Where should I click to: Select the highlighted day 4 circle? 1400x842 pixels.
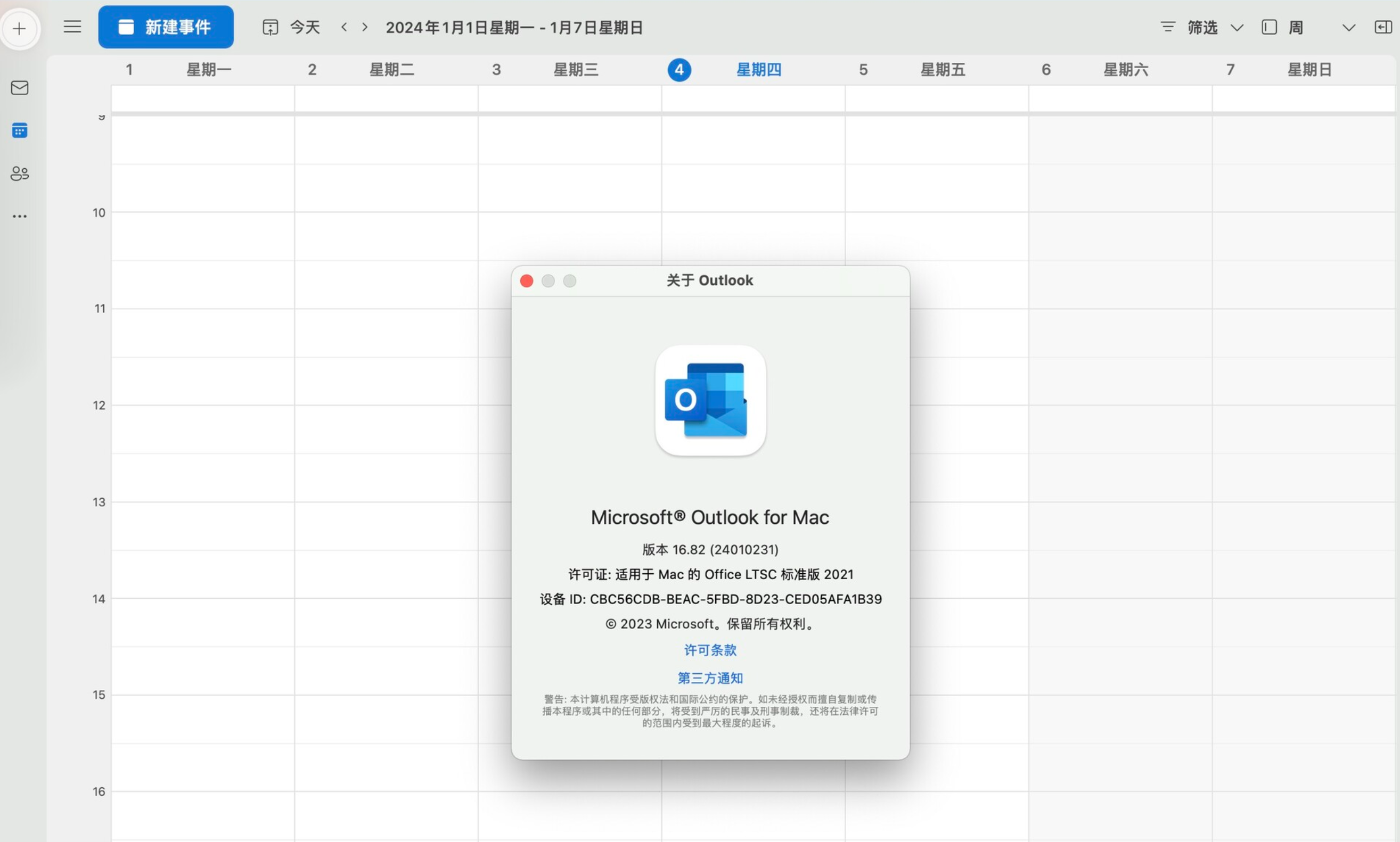pos(679,70)
